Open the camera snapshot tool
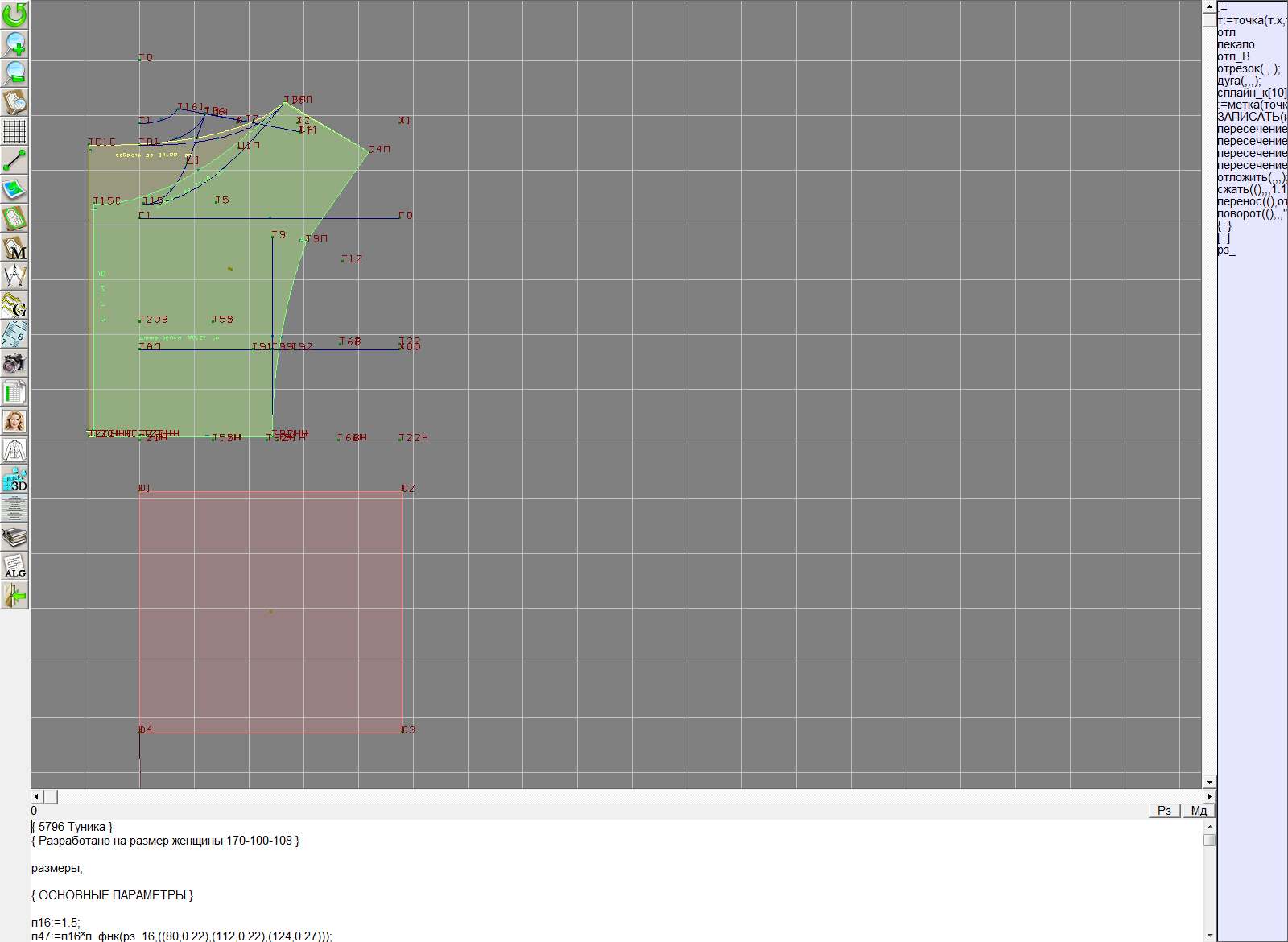This screenshot has width=1288, height=942. (x=14, y=363)
